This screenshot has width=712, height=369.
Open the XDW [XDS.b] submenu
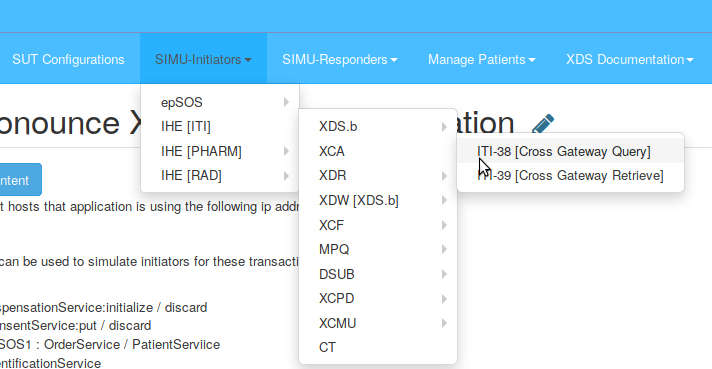(x=378, y=200)
